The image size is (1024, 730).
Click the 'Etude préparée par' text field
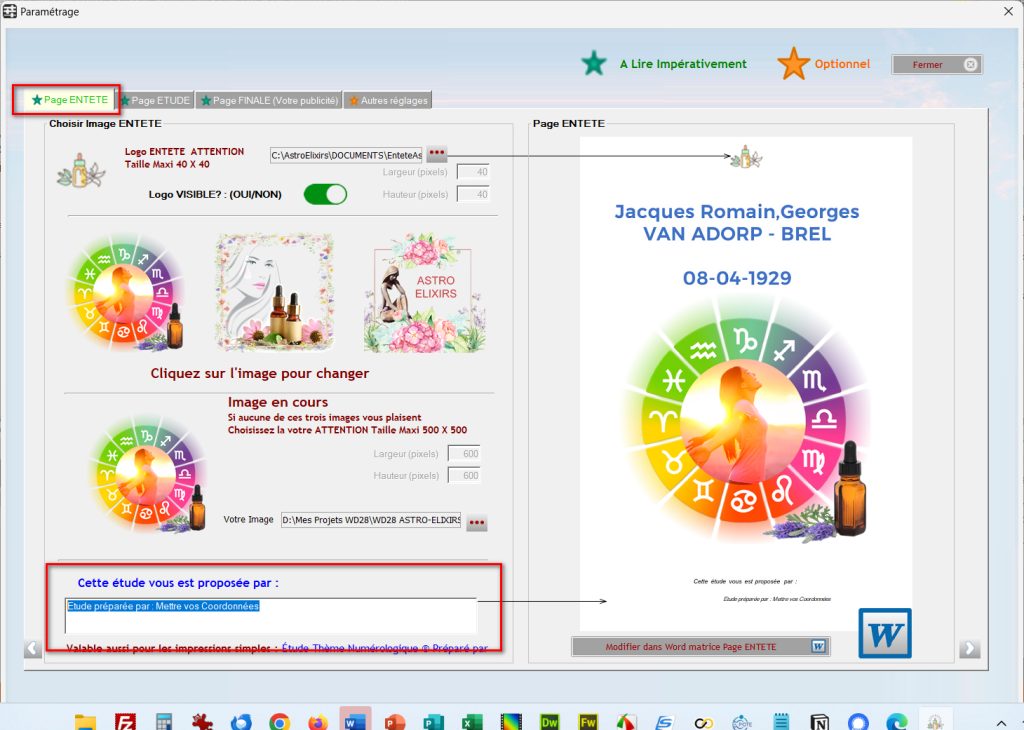(x=270, y=615)
